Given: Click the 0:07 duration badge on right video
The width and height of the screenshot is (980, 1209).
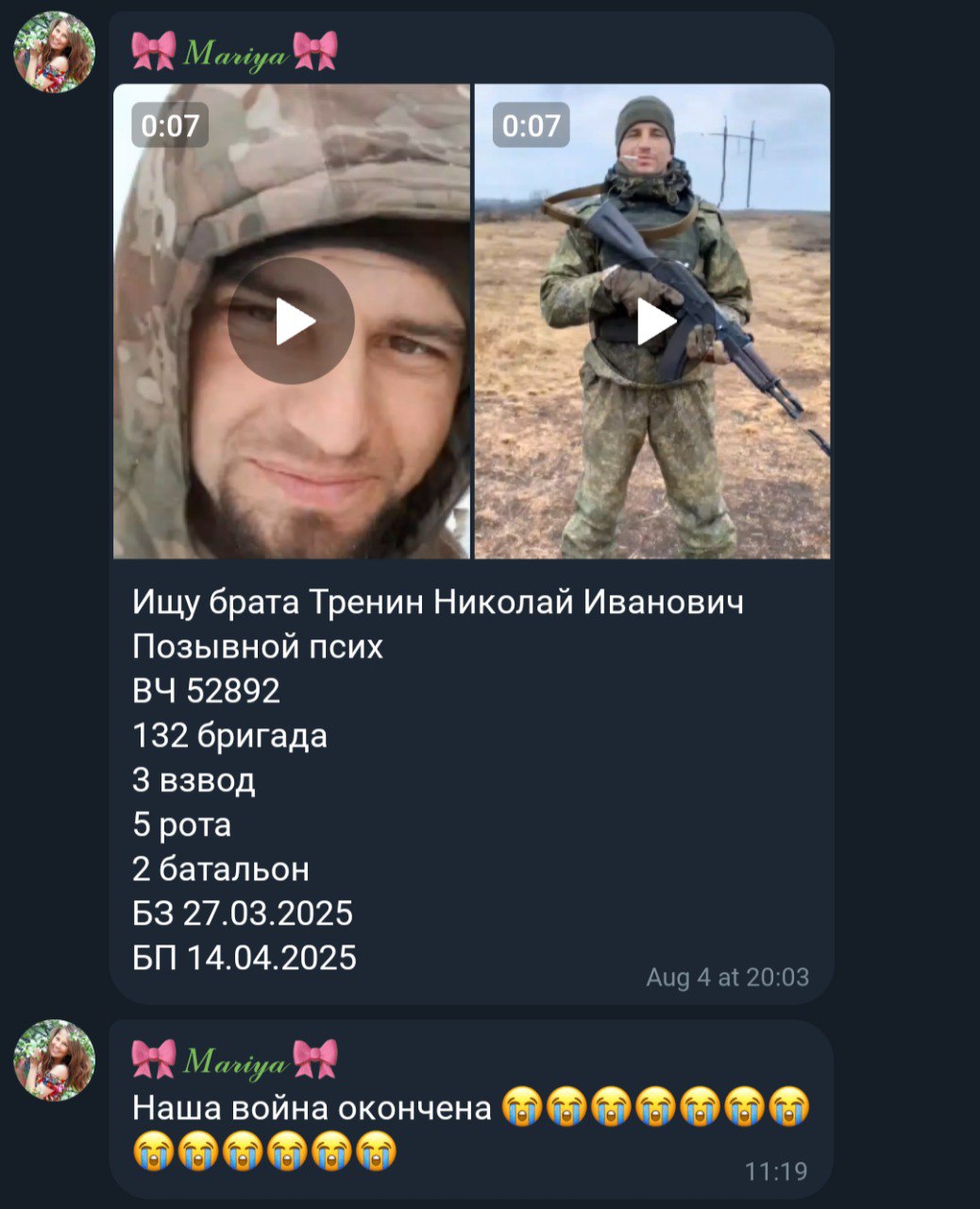Looking at the screenshot, I should [532, 125].
